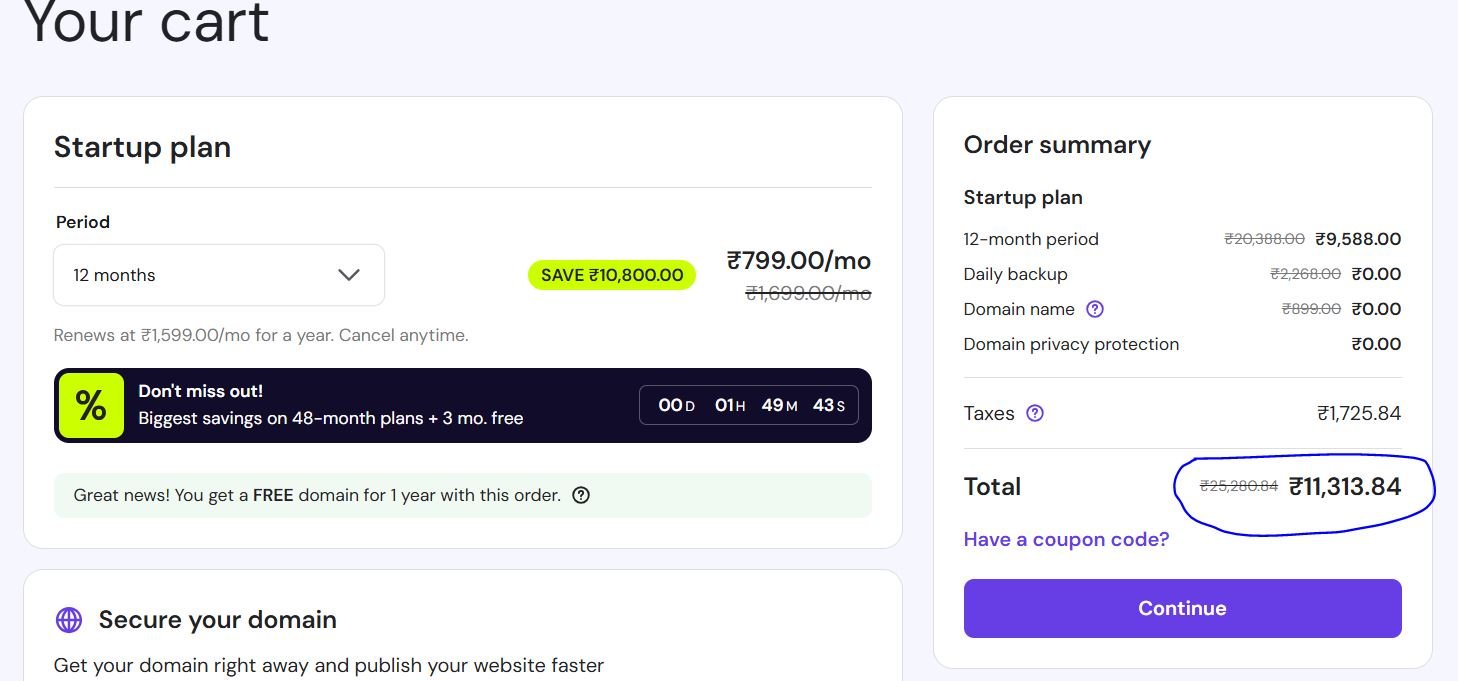Click the countdown timer box

(x=748, y=405)
